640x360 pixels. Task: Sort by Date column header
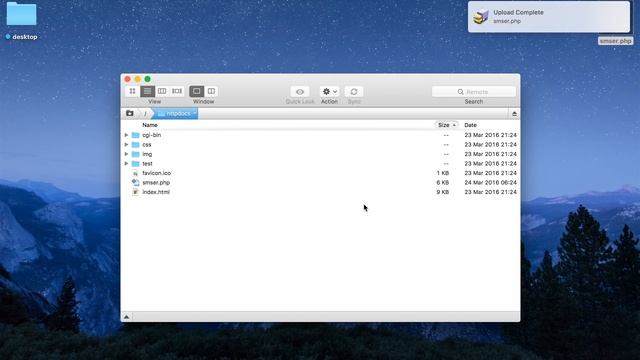[471, 125]
